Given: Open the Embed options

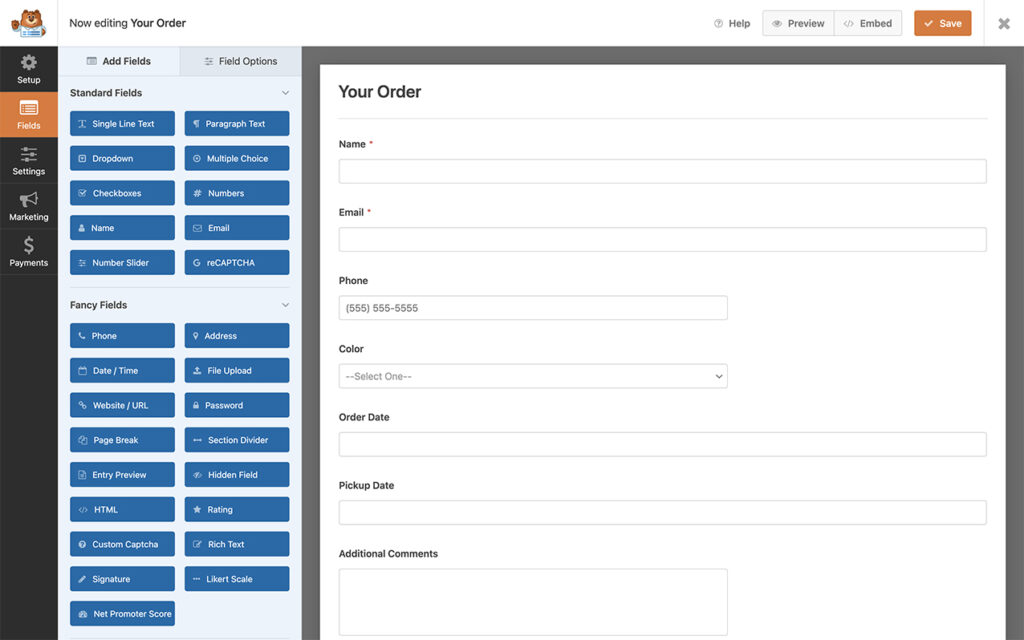Looking at the screenshot, I should click(x=868, y=23).
